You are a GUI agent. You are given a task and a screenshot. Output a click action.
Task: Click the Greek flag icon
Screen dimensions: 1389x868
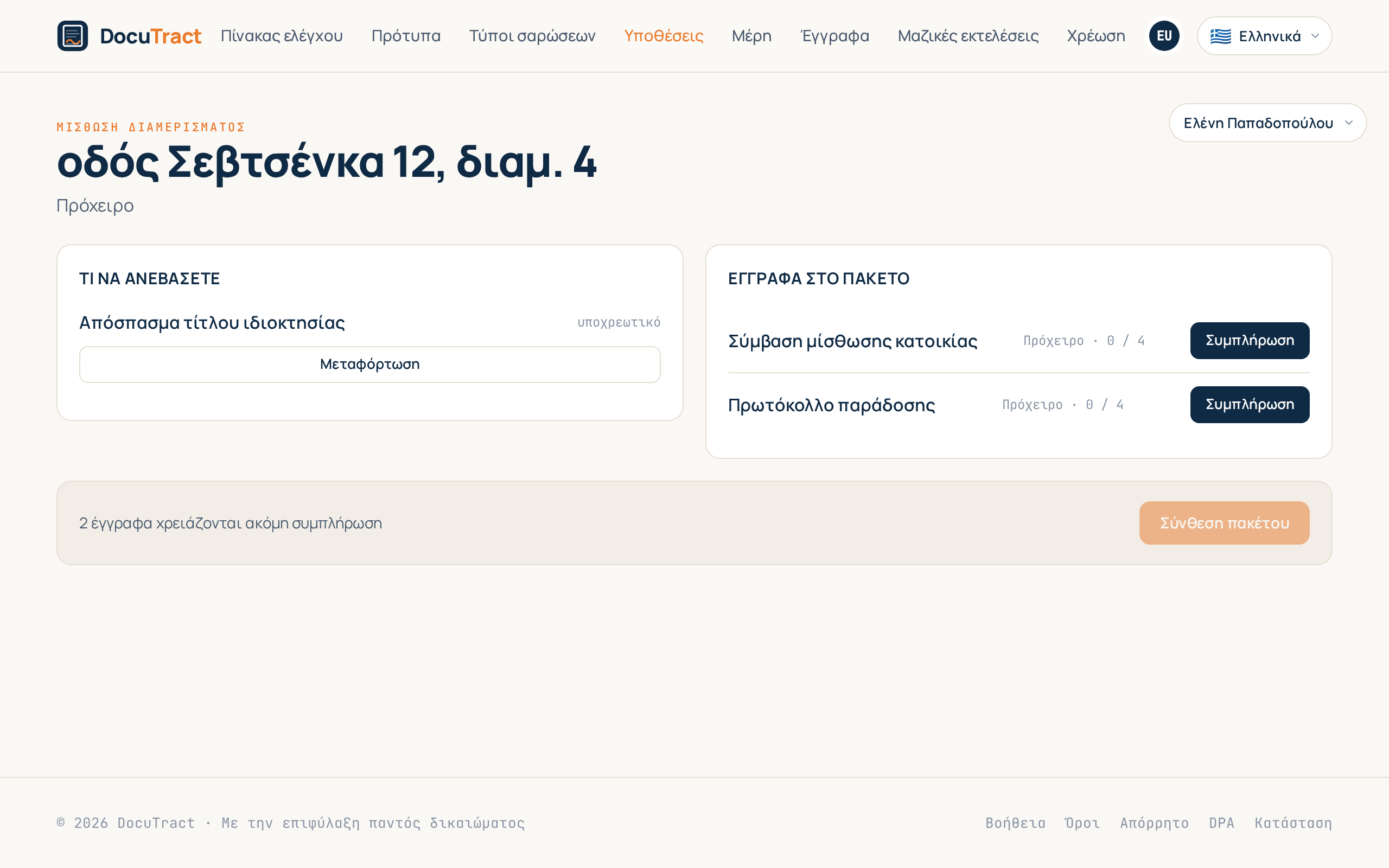pos(1220,36)
